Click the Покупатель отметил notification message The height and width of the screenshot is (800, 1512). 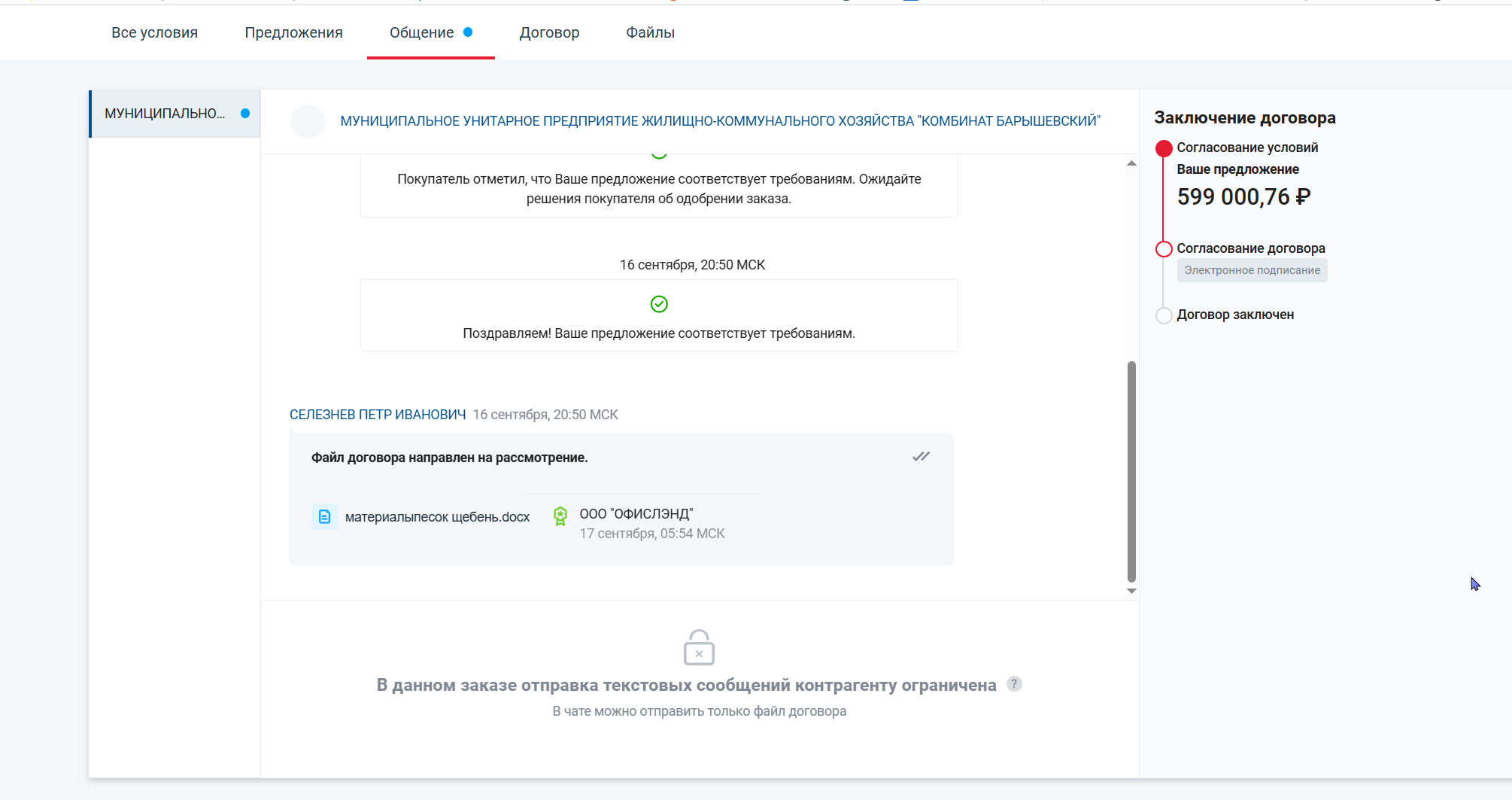(x=659, y=189)
